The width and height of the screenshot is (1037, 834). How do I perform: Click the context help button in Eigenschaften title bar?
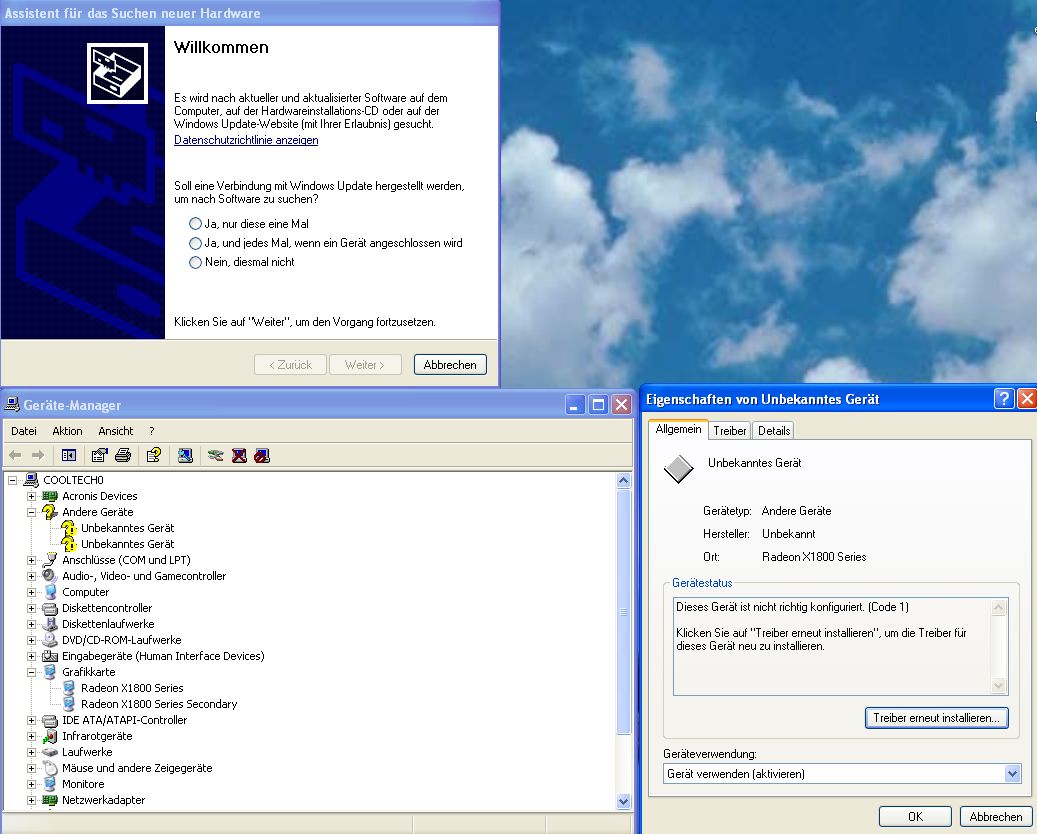point(1003,399)
